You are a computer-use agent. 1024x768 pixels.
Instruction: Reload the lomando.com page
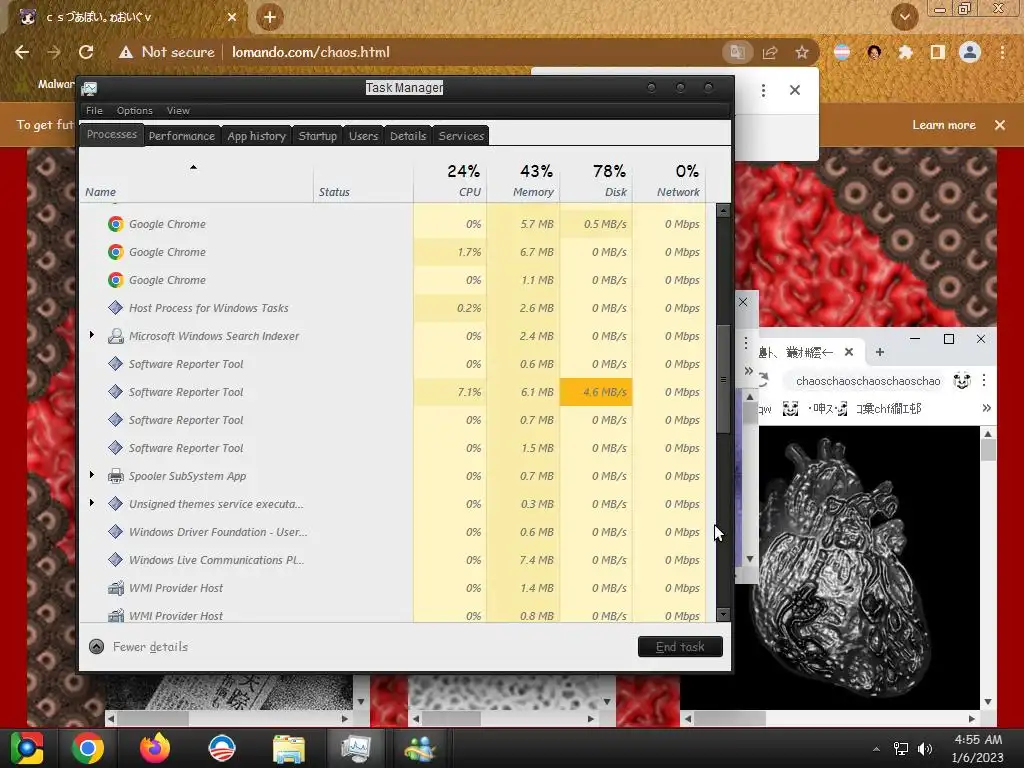(x=86, y=52)
